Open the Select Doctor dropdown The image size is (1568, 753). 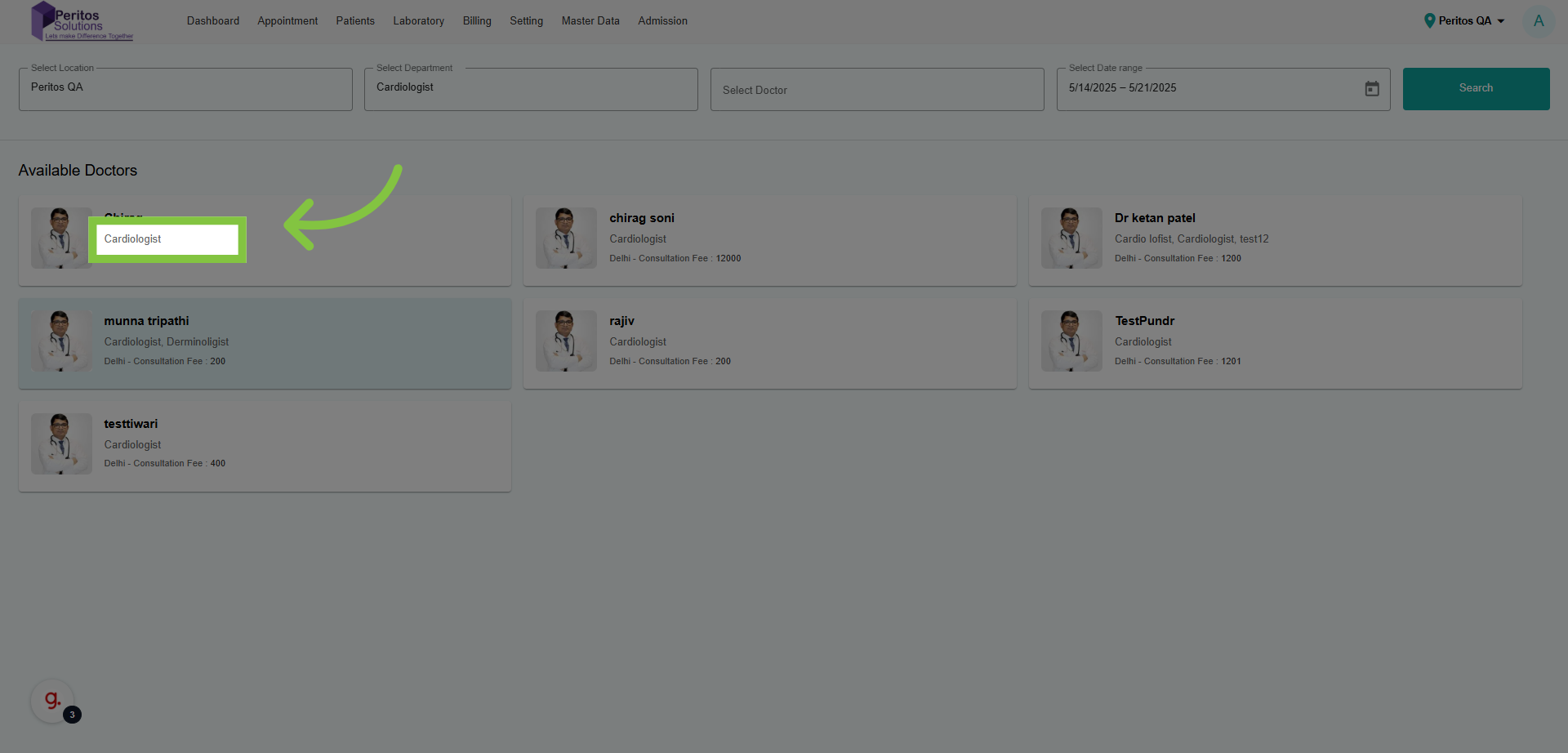(877, 89)
